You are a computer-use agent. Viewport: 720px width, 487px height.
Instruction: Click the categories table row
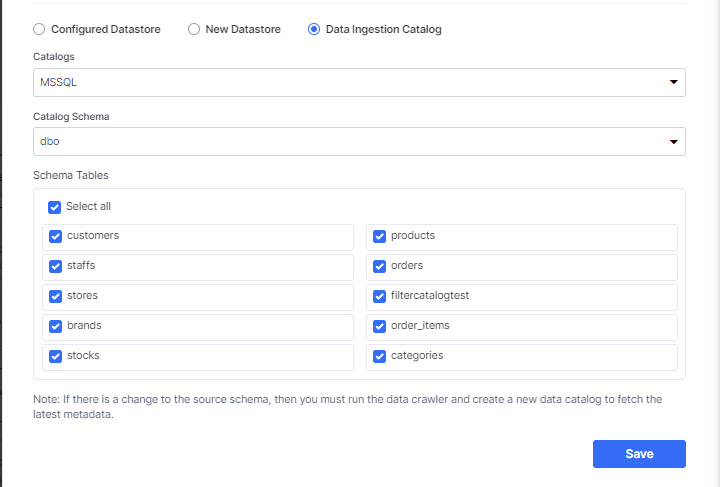click(x=522, y=358)
